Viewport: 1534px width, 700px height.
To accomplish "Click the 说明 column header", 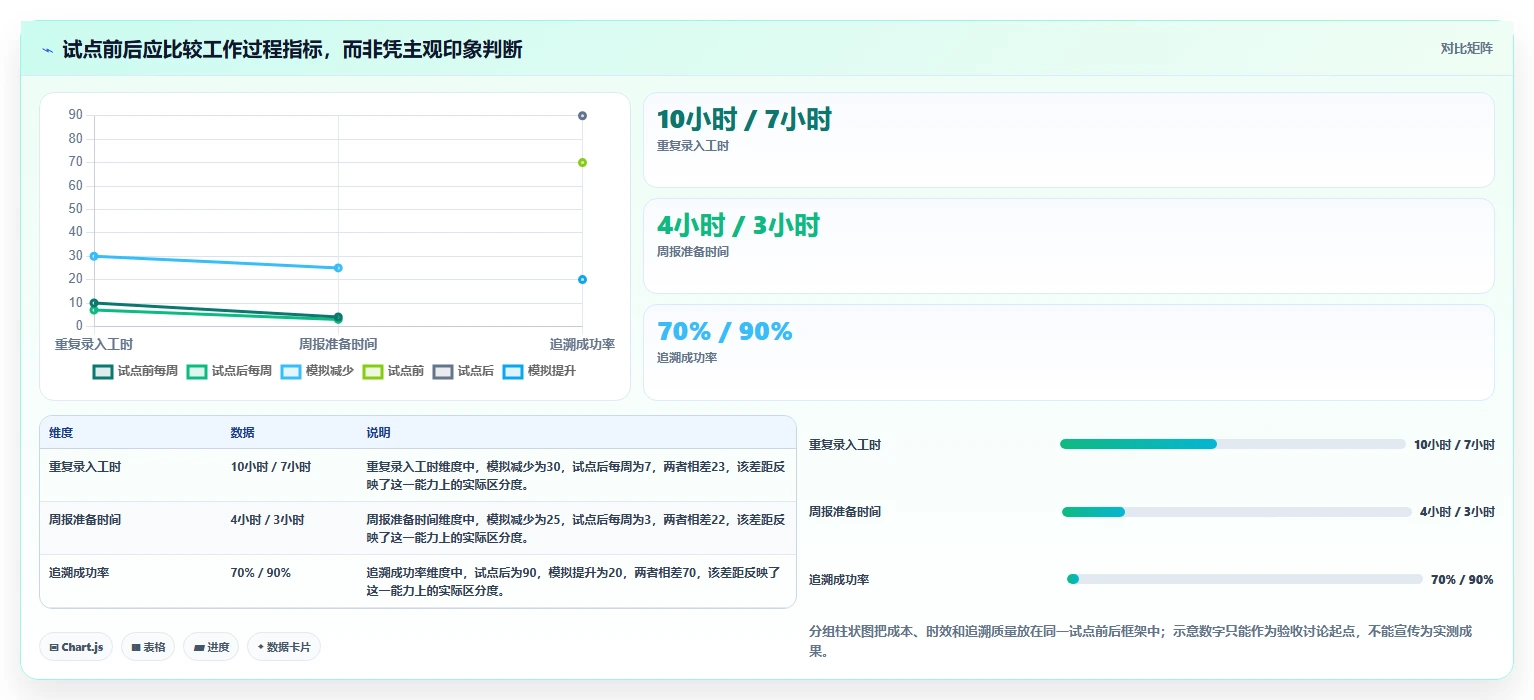I will (x=378, y=433).
